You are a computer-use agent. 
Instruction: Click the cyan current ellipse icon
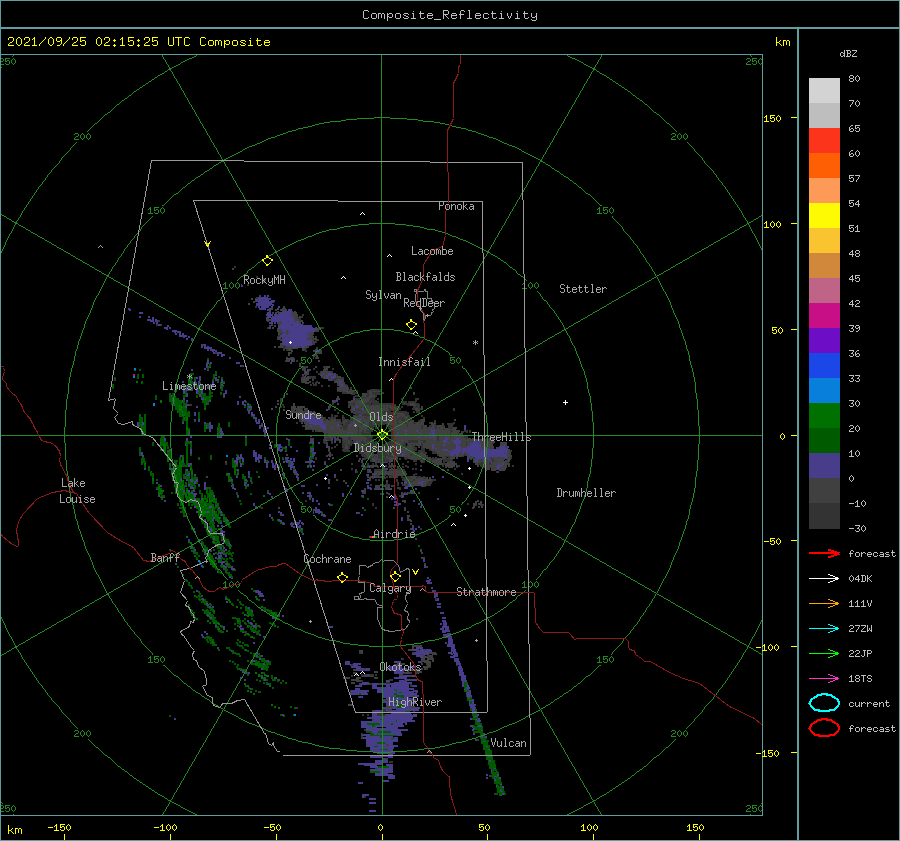click(x=824, y=703)
